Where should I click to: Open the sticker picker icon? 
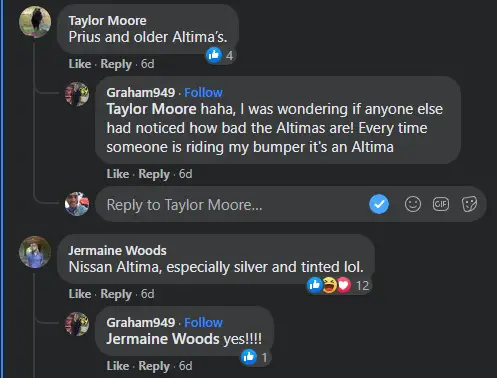469,204
